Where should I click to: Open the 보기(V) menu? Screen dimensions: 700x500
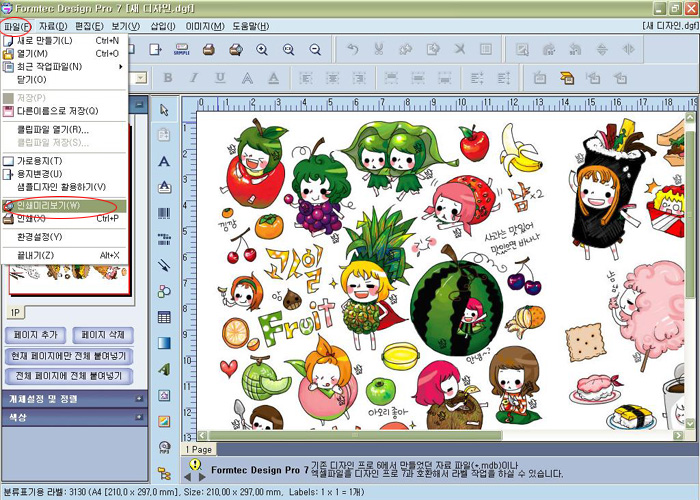pyautogui.click(x=125, y=26)
